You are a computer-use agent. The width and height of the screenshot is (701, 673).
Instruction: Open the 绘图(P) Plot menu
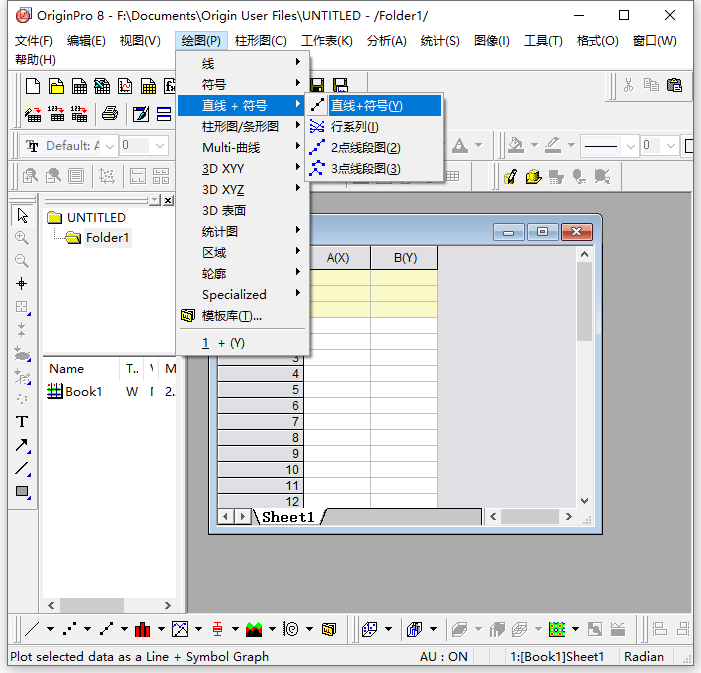click(201, 41)
